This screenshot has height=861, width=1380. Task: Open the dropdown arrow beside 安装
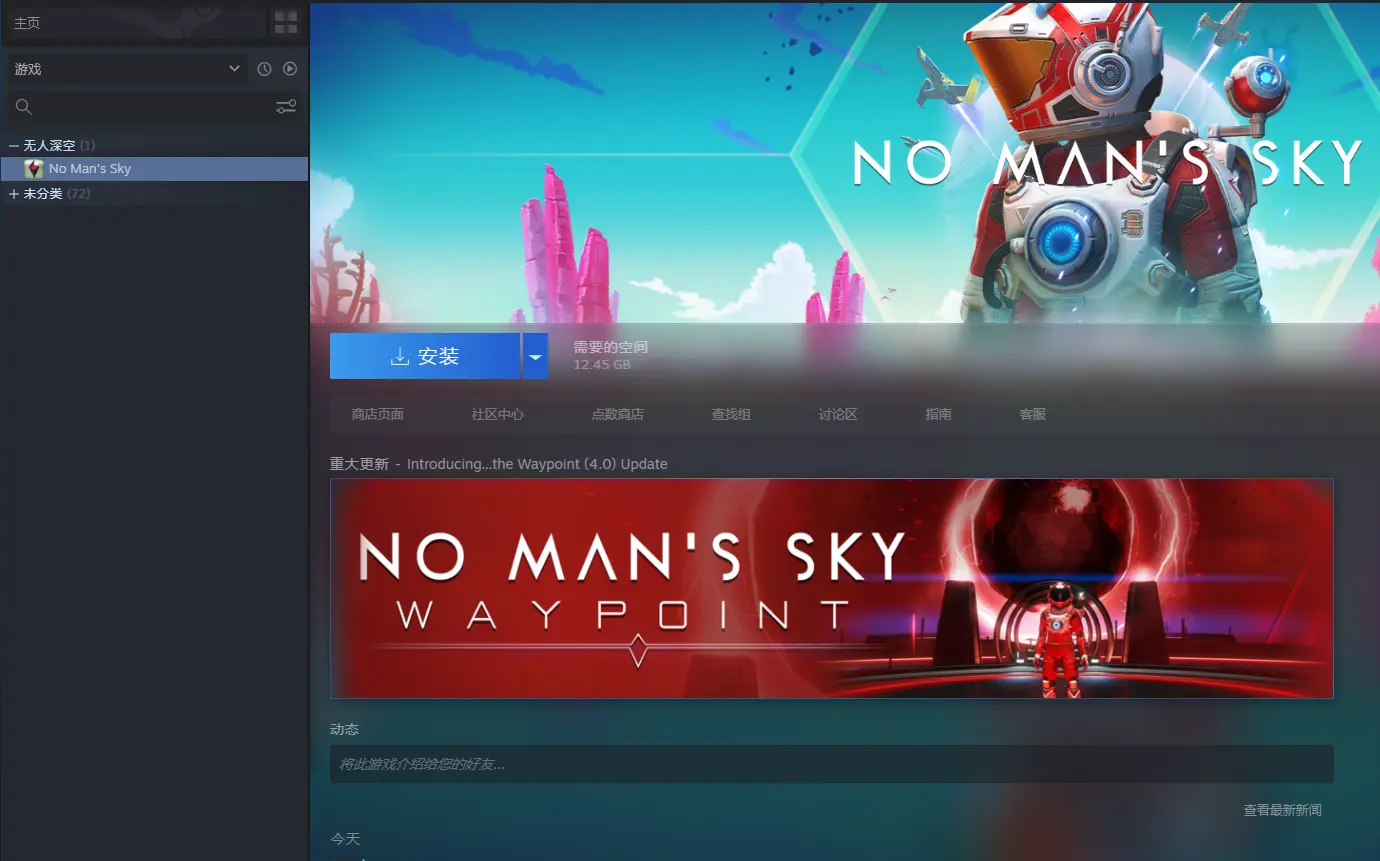point(535,356)
